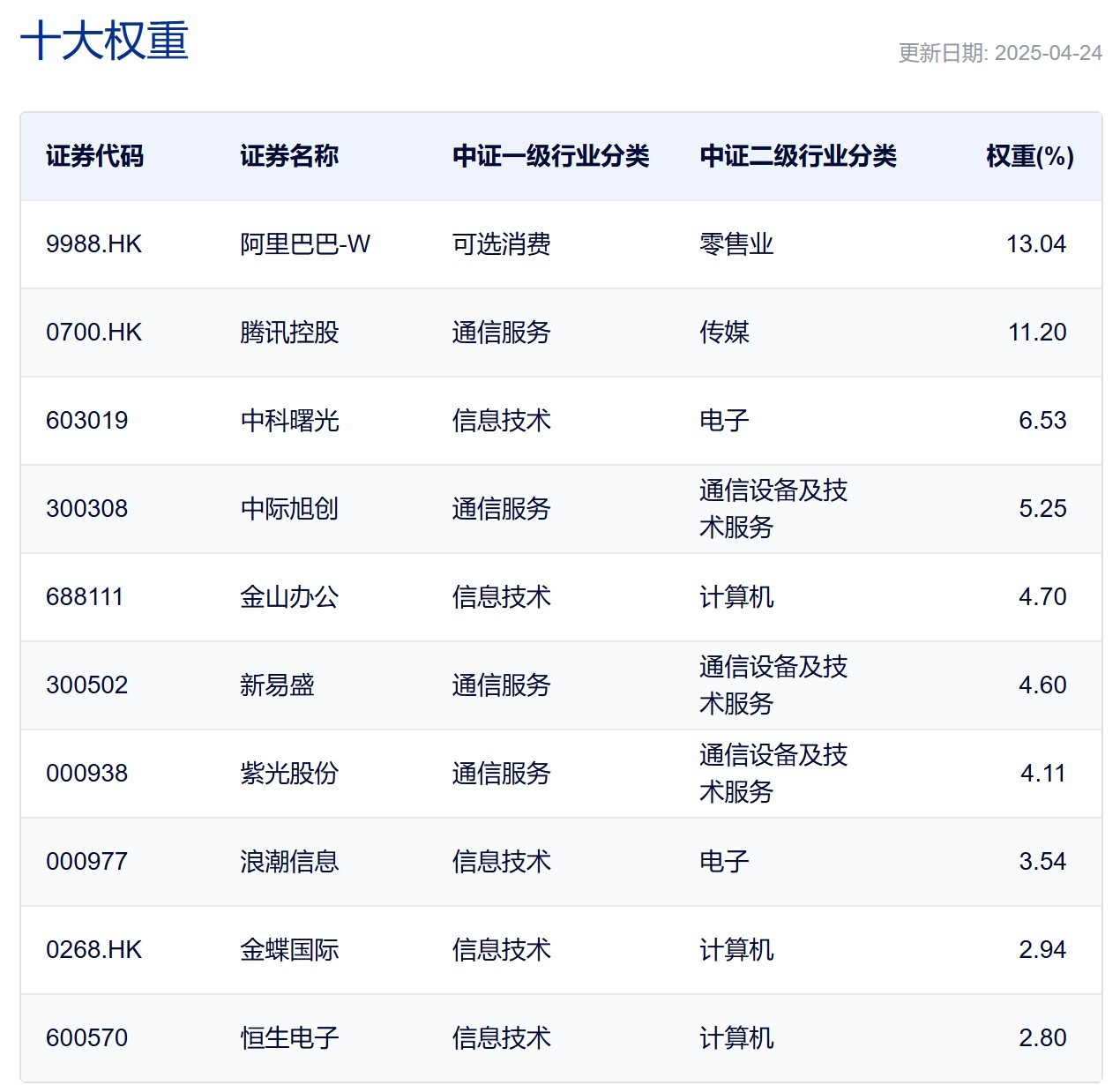
Task: Click the name 紫光股份
Action: [289, 774]
